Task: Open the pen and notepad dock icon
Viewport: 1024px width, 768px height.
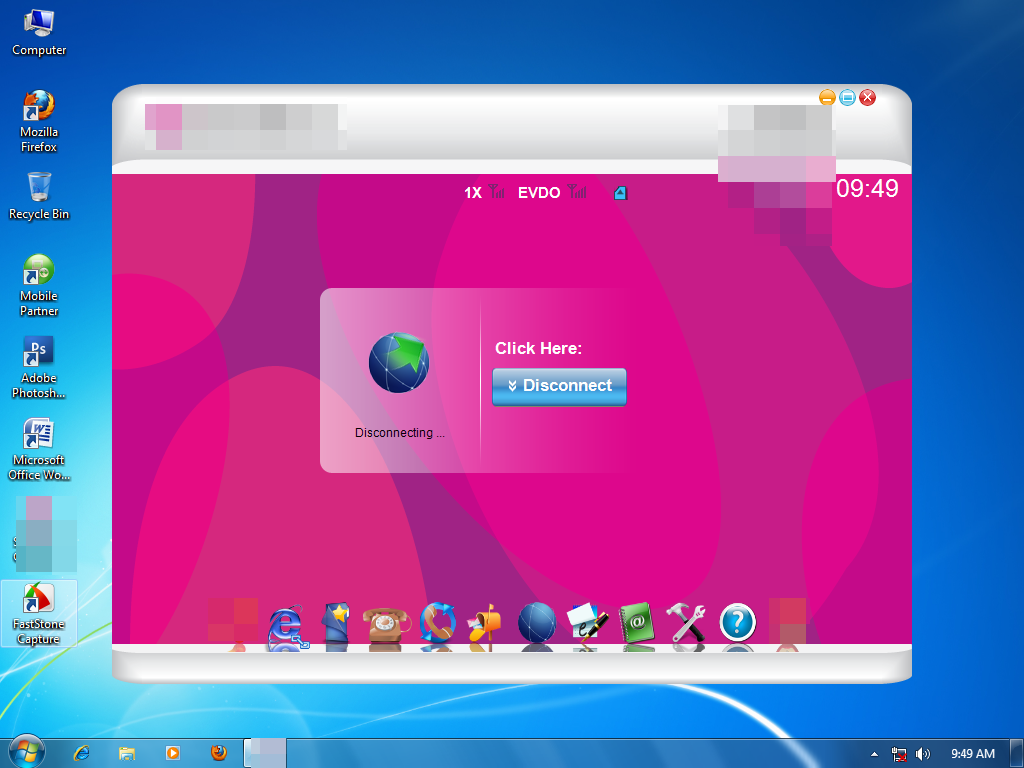Action: [x=586, y=624]
